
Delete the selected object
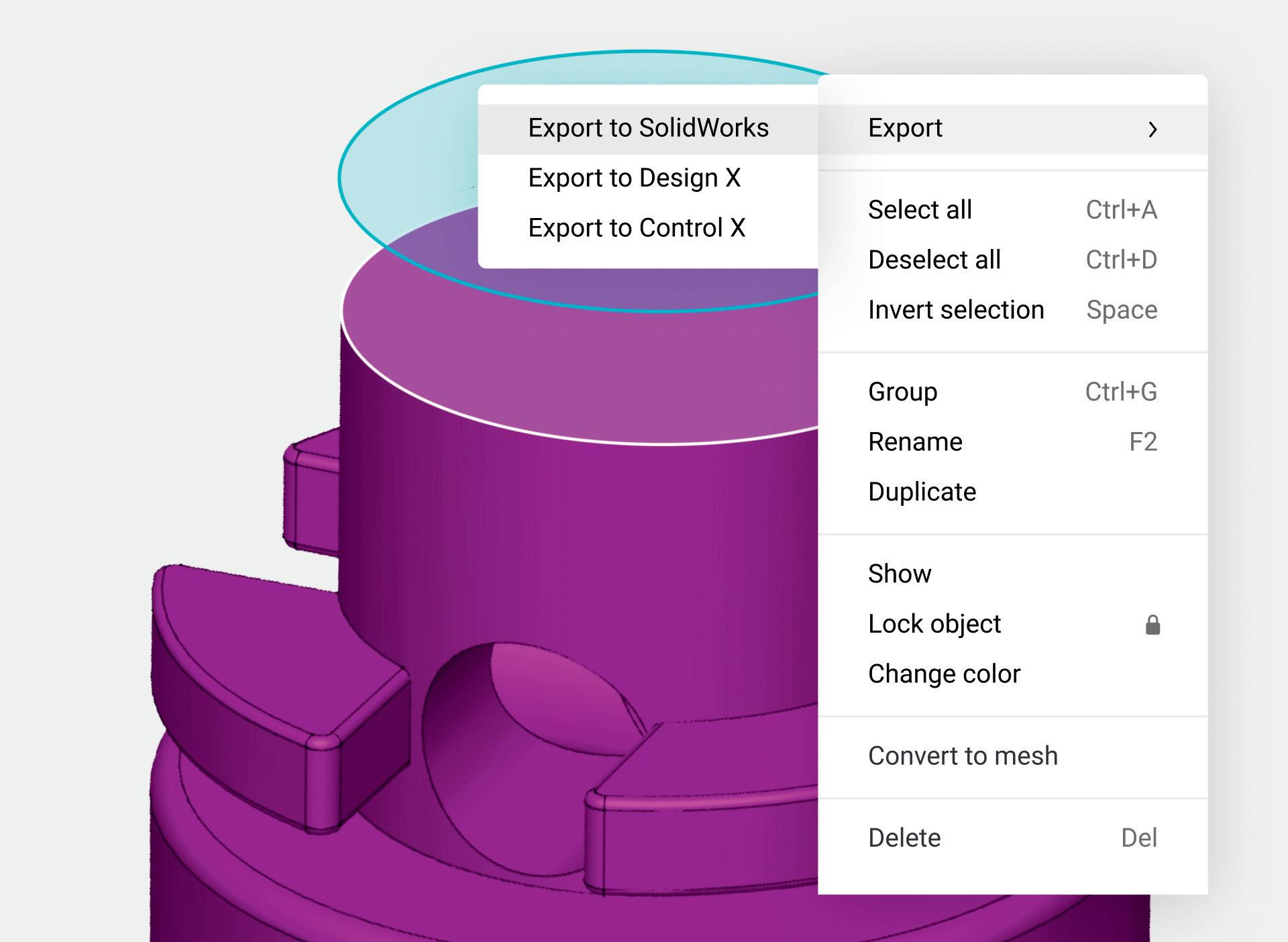click(904, 838)
